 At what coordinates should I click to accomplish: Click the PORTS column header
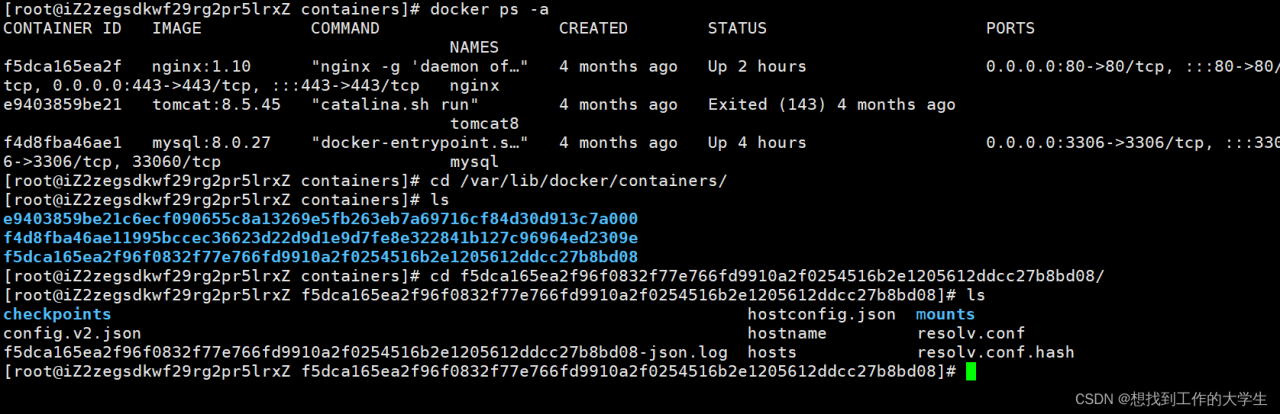coord(1010,29)
